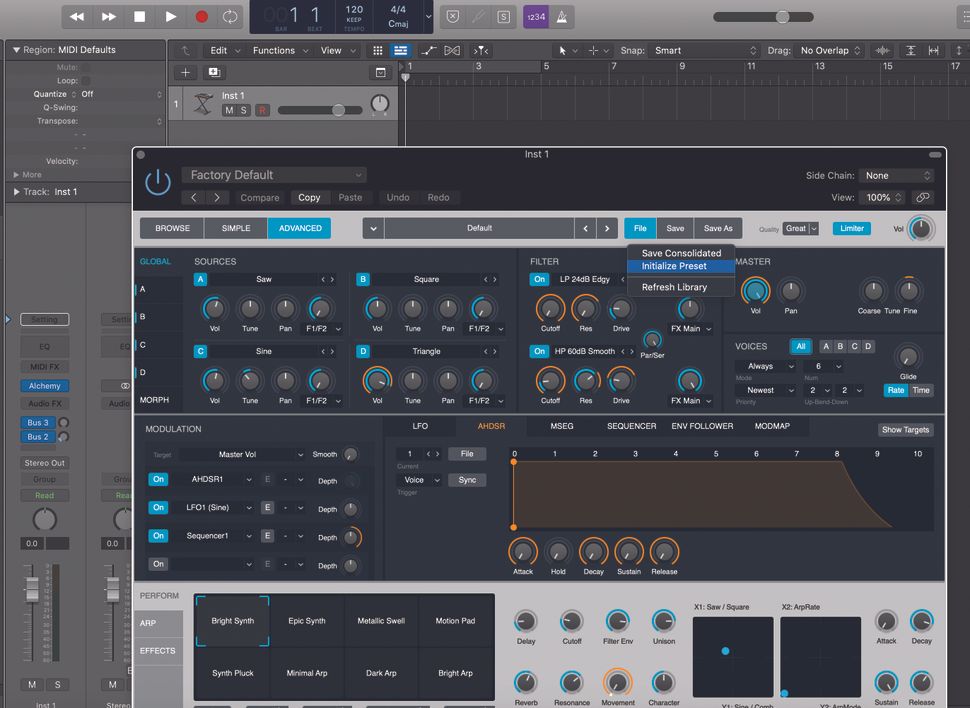Toggle the AHDSR1 modulation On button
The height and width of the screenshot is (708, 970).
160,479
